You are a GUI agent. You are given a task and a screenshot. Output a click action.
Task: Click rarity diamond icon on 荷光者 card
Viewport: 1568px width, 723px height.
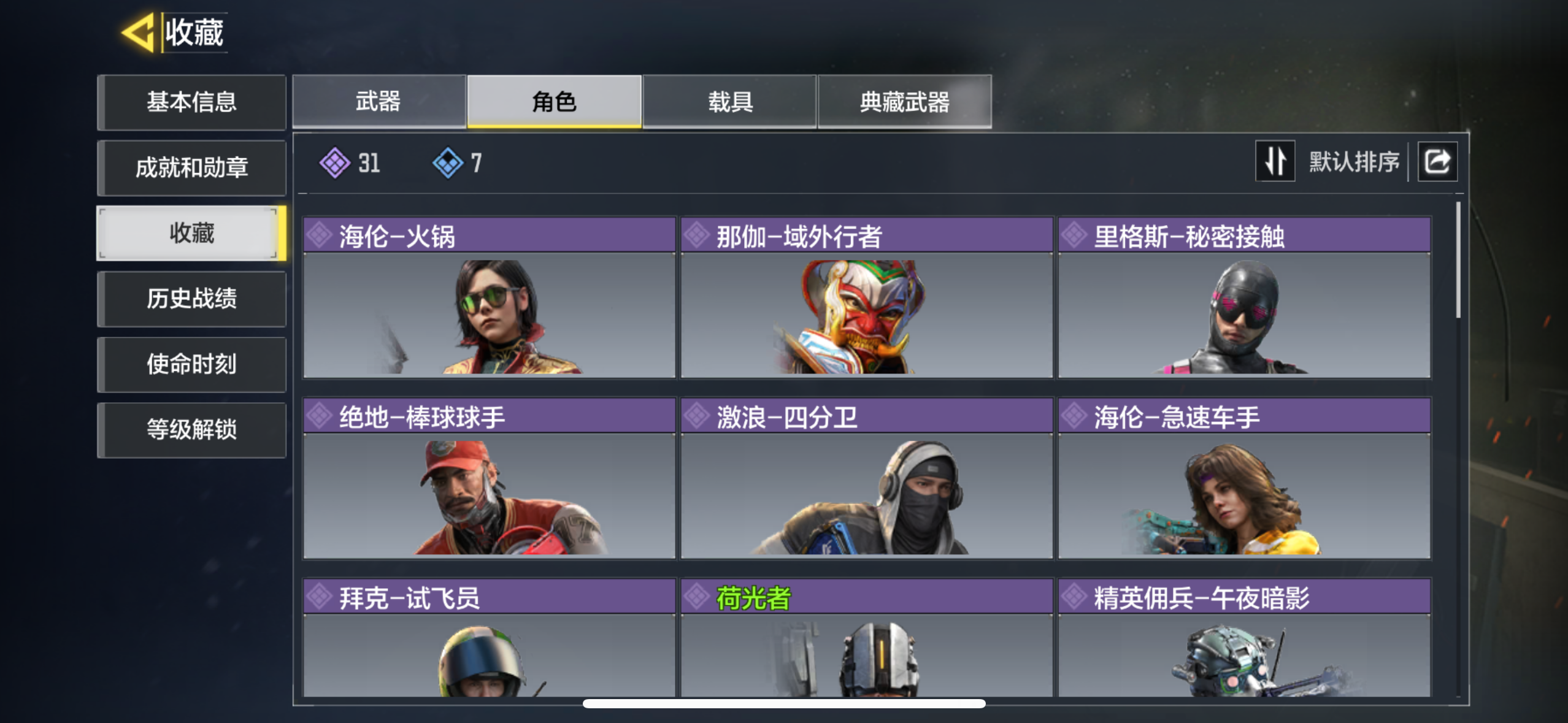(697, 597)
